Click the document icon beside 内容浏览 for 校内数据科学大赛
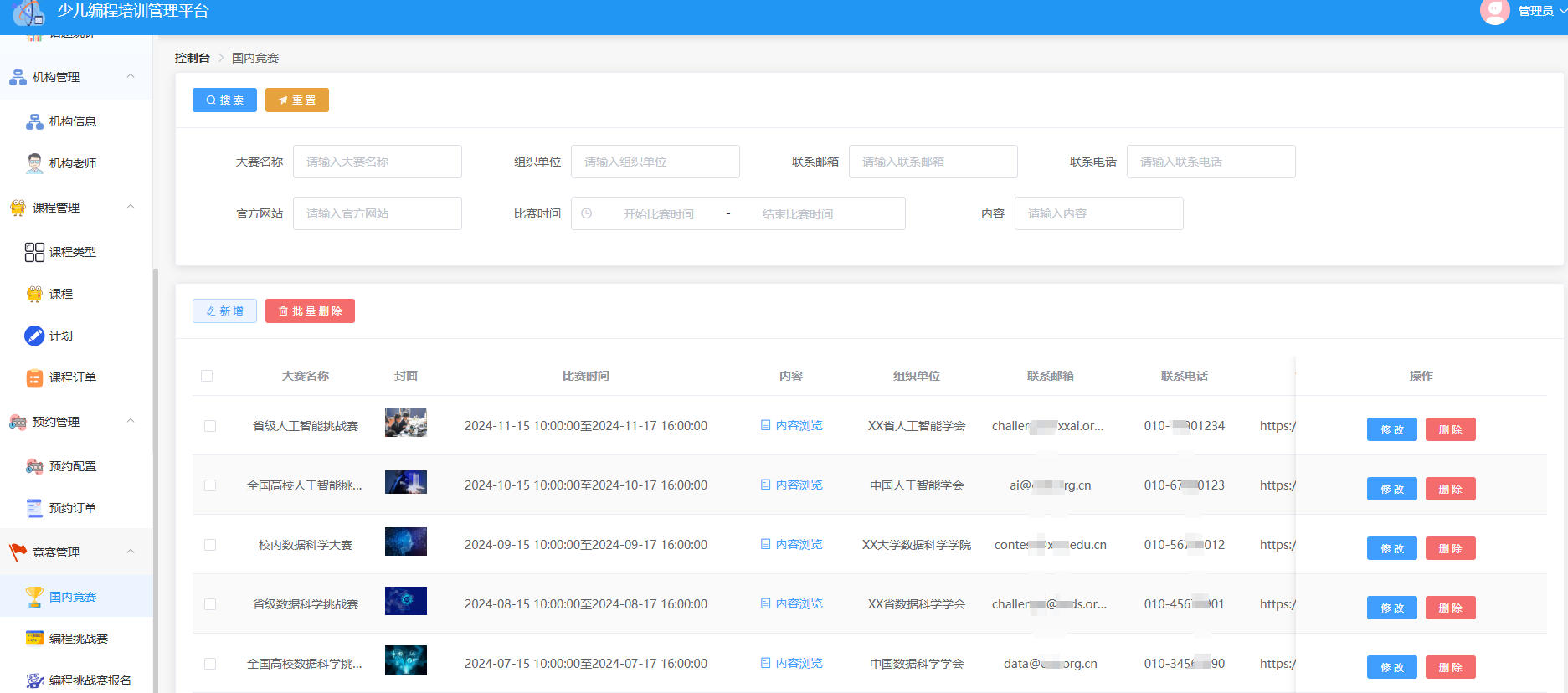 click(x=765, y=544)
